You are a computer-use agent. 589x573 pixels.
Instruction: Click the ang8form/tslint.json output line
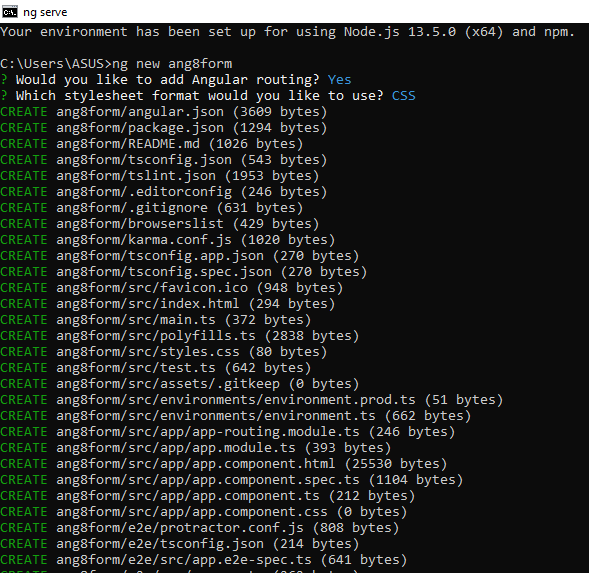(159, 175)
